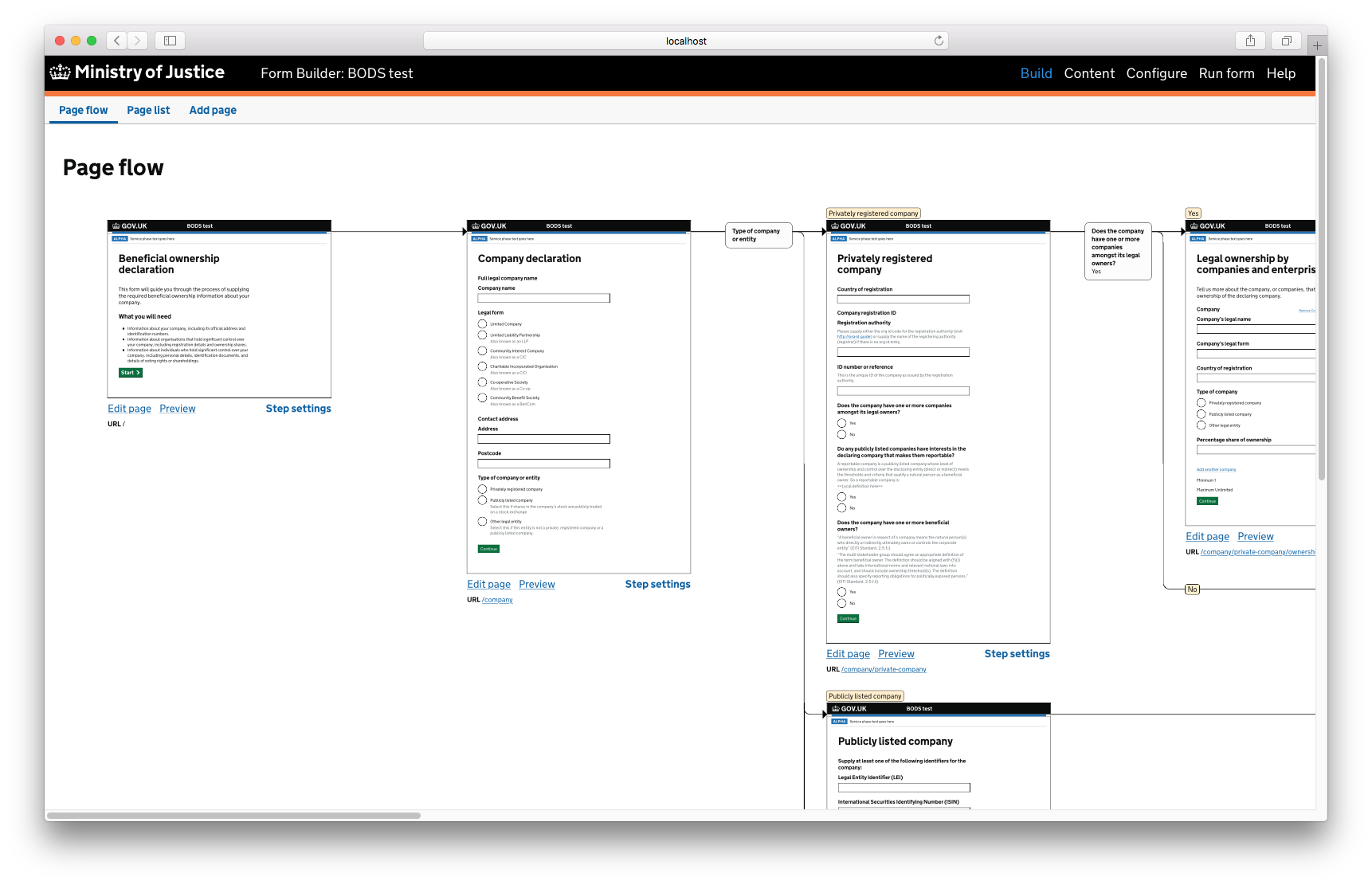This screenshot has height=885, width=1372.
Task: Toggle Safari sidebar button
Action: point(170,41)
